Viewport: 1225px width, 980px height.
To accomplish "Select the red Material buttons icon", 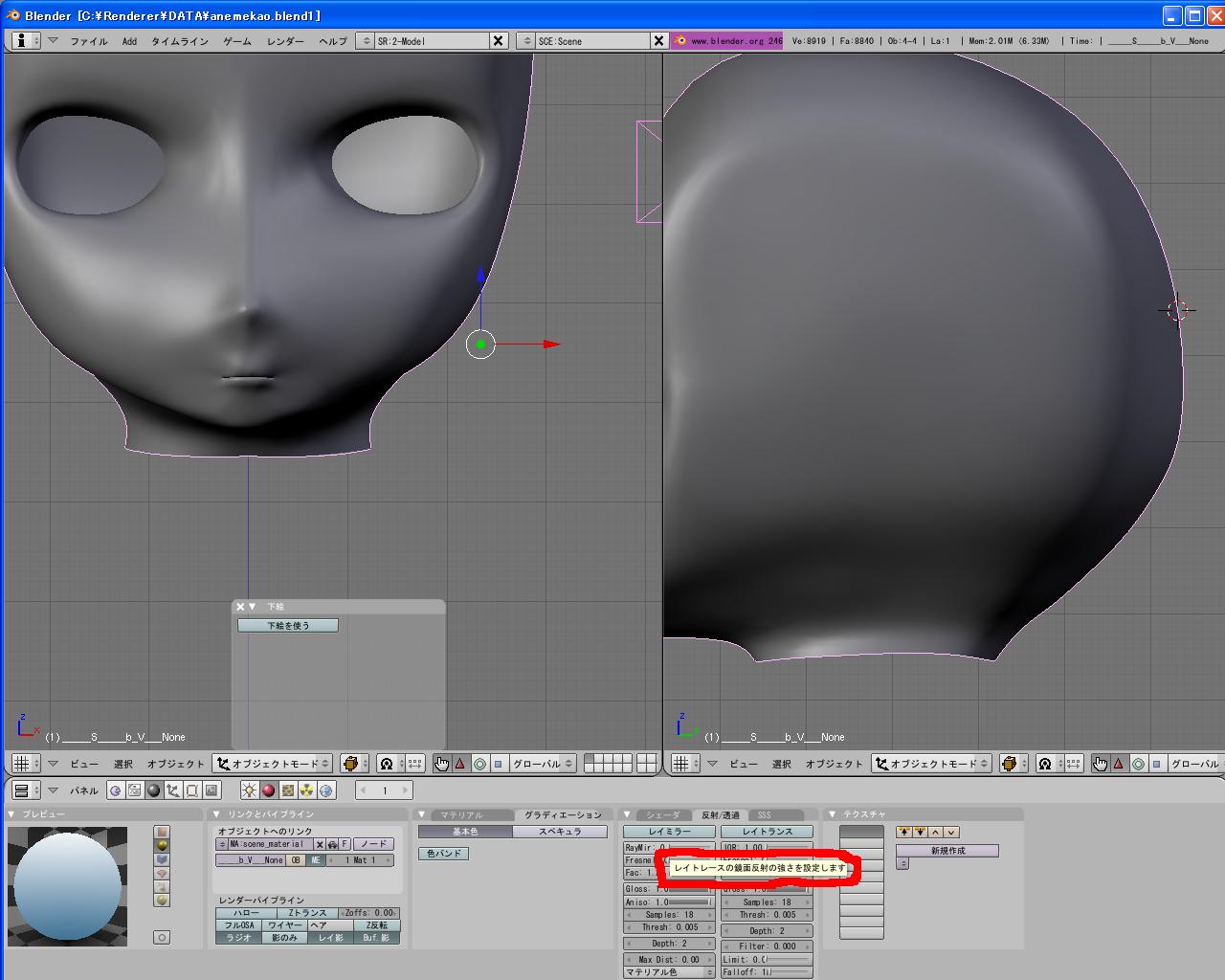I will tap(268, 791).
